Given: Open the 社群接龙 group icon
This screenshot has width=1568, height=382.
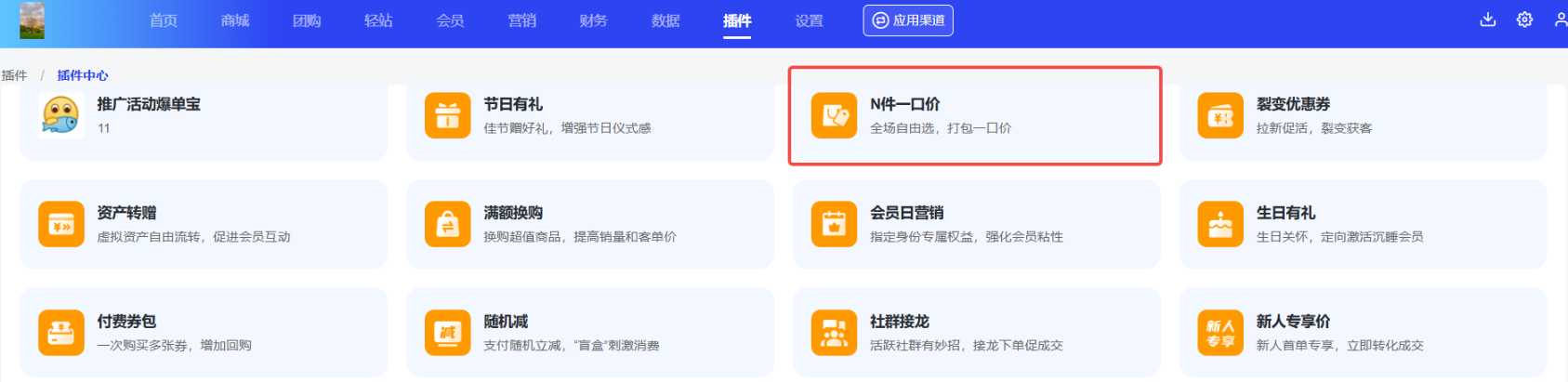Looking at the screenshot, I should point(834,333).
